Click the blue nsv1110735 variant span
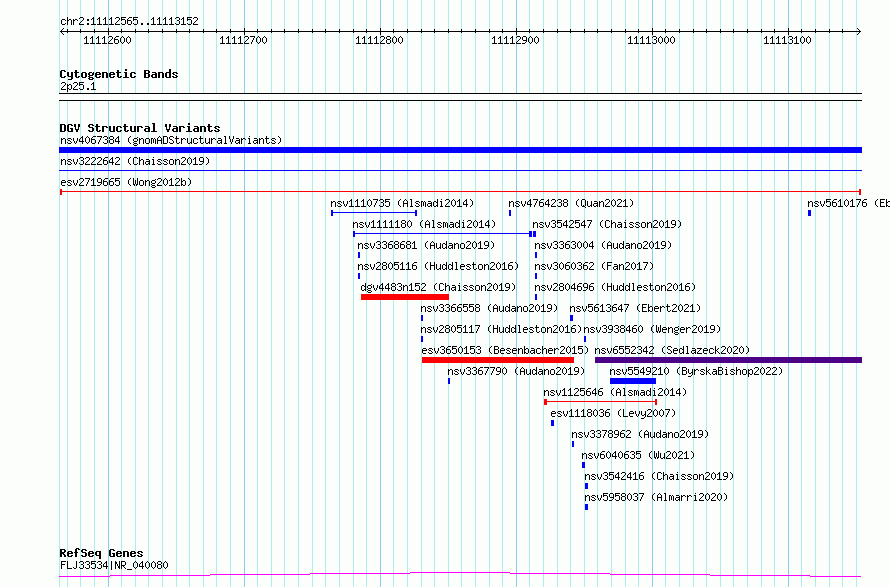This screenshot has width=890, height=587. click(374, 213)
